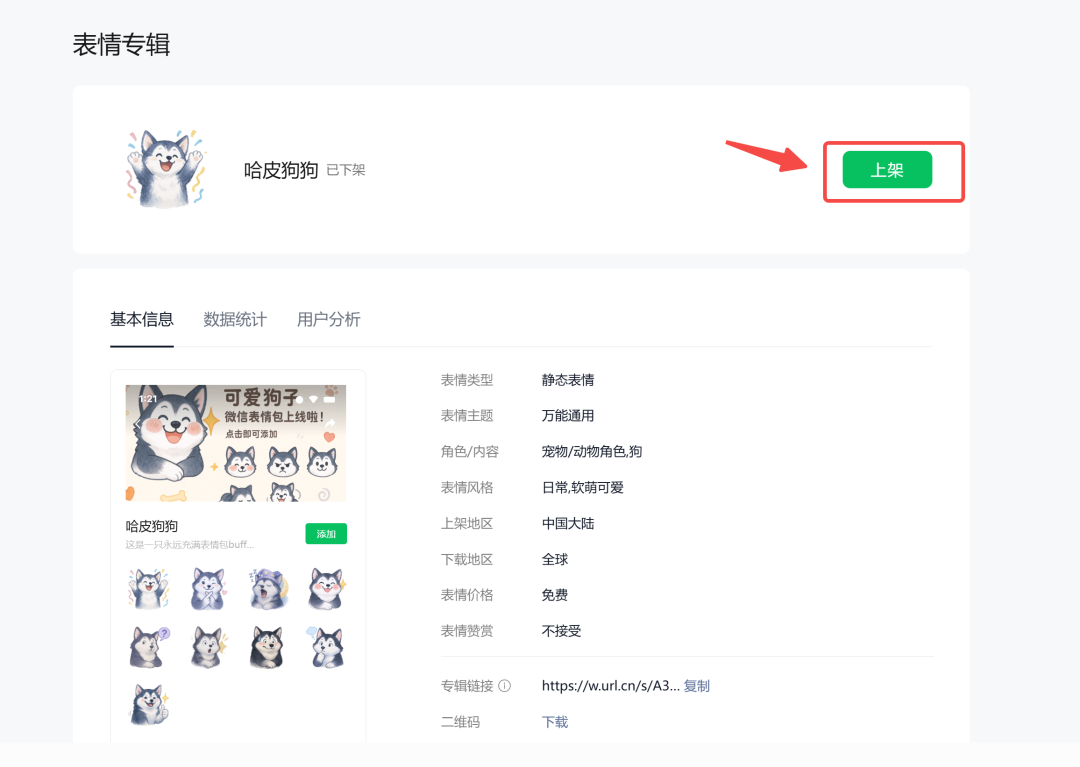Click the 万能通用 theme value
Screen dimensions: 1080x767
tap(568, 416)
